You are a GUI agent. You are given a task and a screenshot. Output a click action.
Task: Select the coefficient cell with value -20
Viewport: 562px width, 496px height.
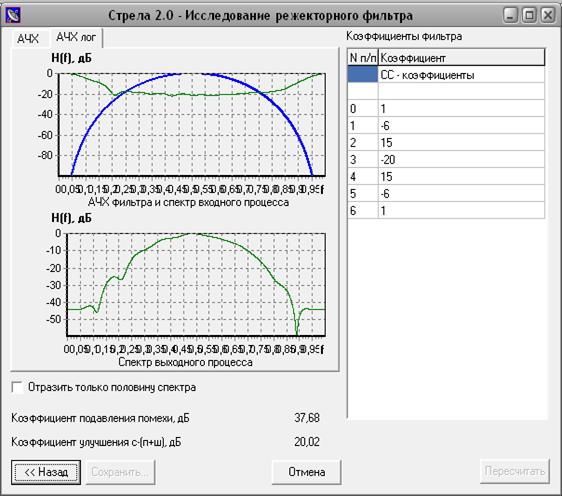pyautogui.click(x=462, y=159)
